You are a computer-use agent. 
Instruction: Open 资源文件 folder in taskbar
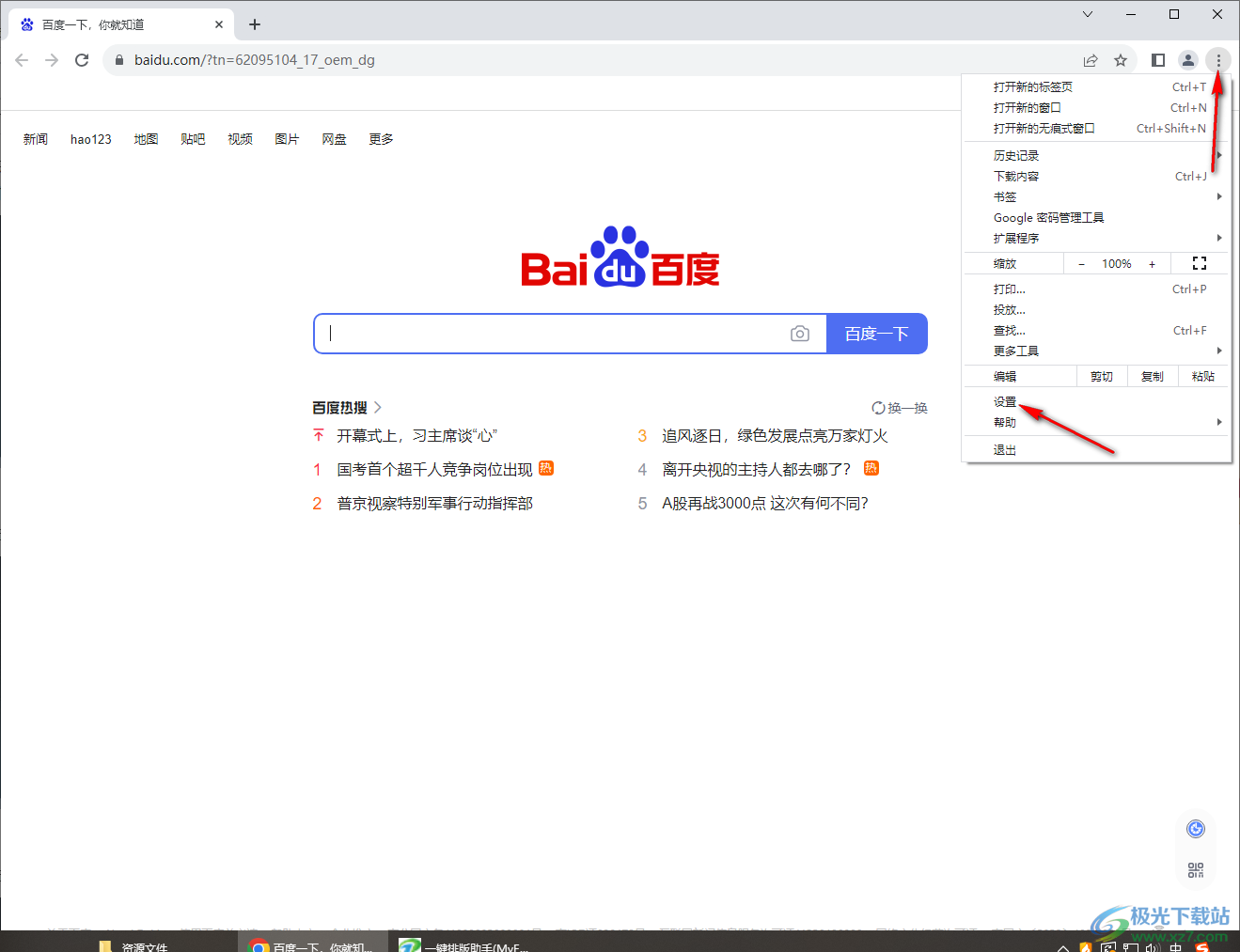133,945
